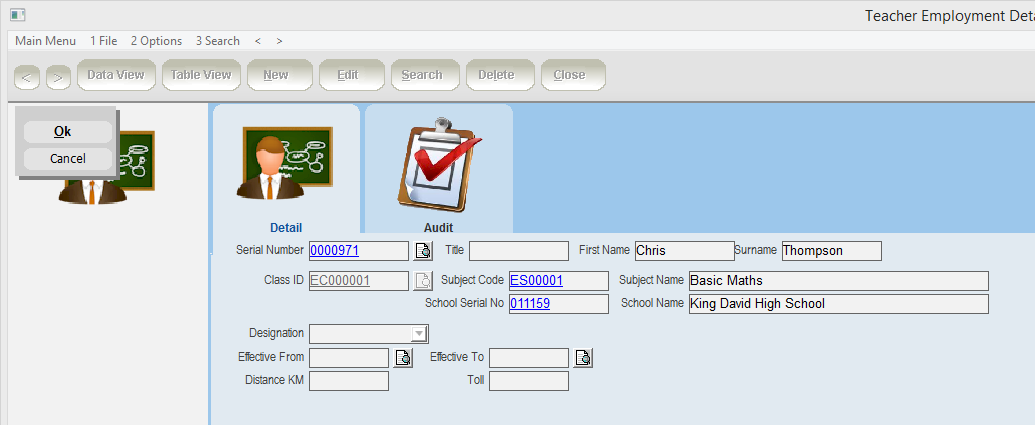Open the 2 Options menu
This screenshot has height=425, width=1035.
[156, 41]
